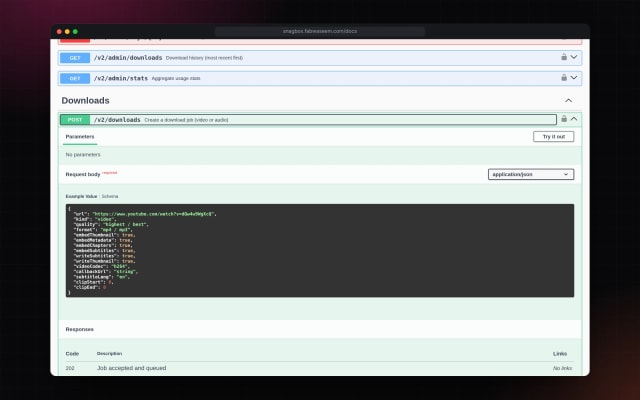Screen dimensions: 640x400
Task: Click the "embedChapters": true line
Action: [103, 245]
